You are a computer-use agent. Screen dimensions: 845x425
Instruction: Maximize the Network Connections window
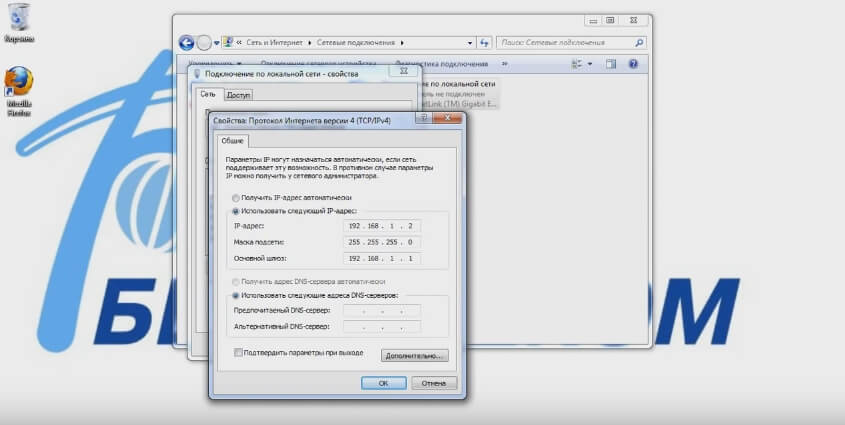[x=610, y=20]
